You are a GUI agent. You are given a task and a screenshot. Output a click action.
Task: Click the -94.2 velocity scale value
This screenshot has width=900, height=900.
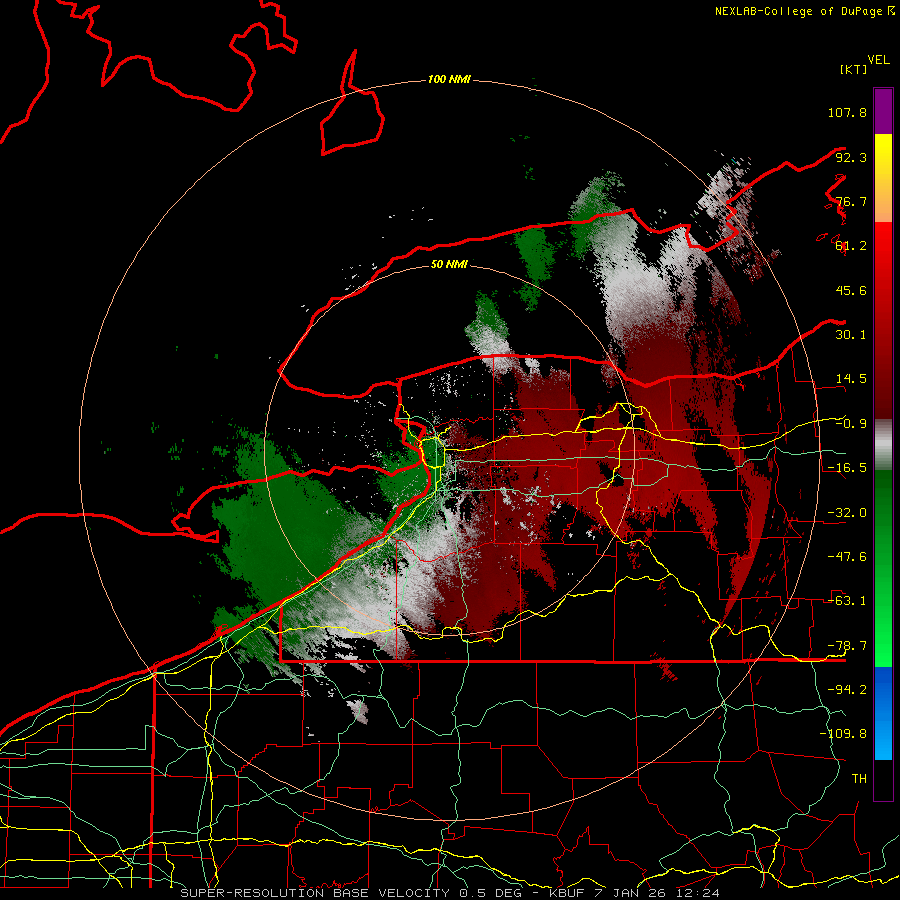click(847, 690)
